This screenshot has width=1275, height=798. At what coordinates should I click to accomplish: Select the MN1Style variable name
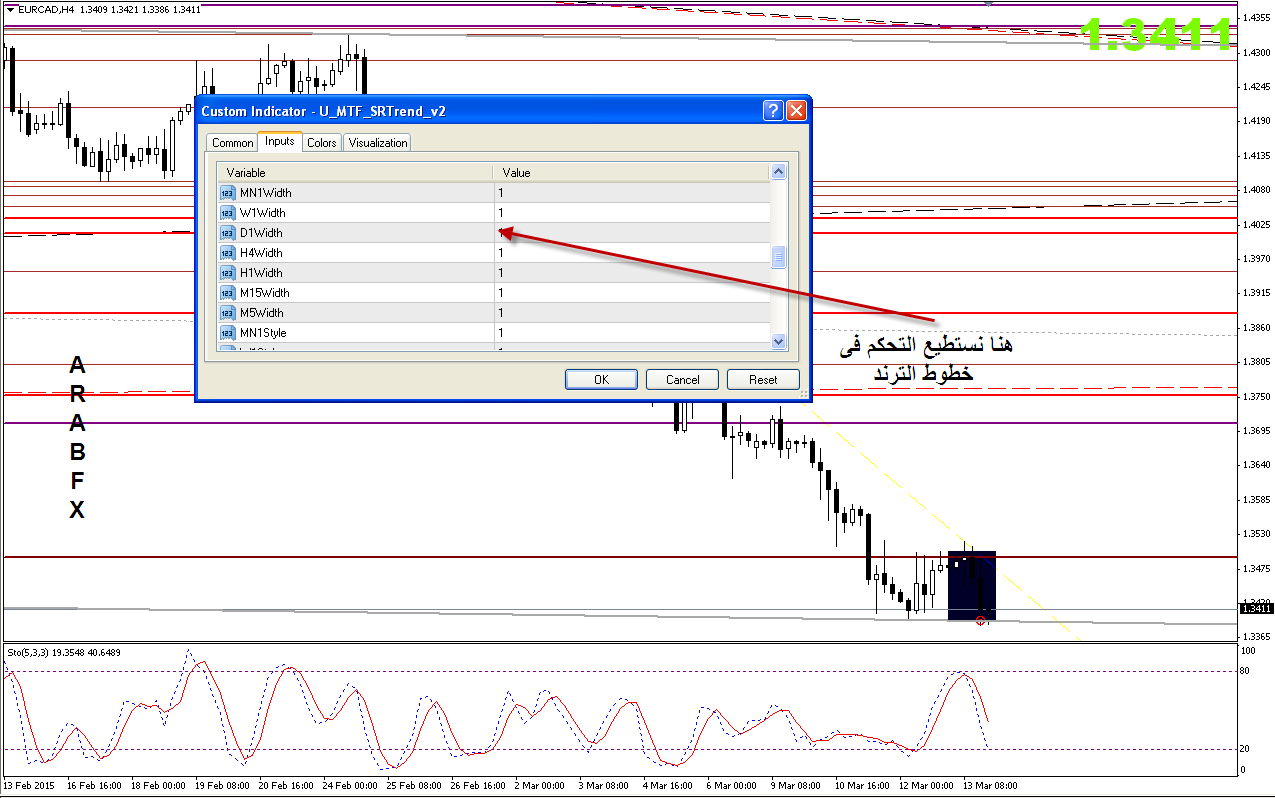264,332
